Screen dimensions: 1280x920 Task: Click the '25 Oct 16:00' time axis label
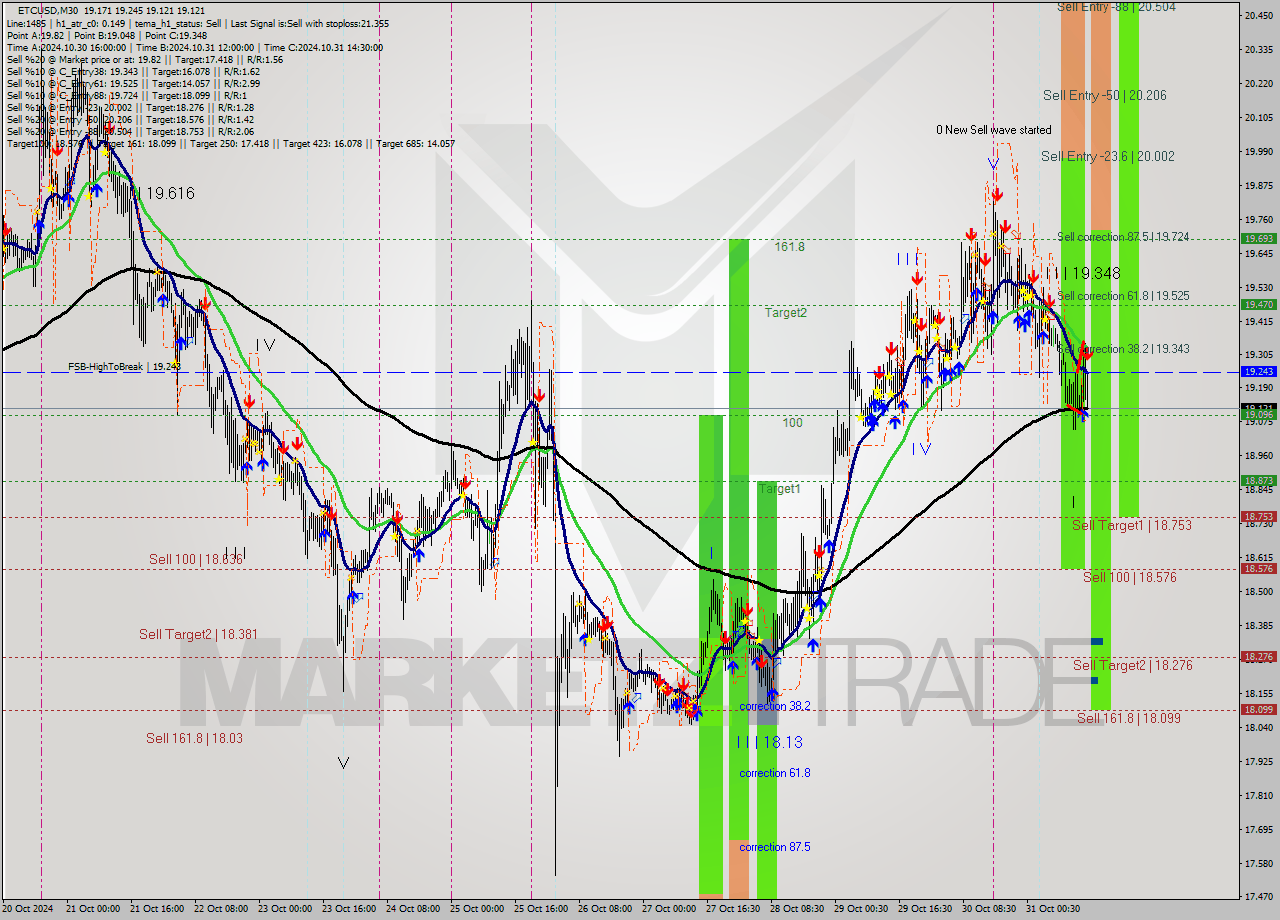[540, 909]
